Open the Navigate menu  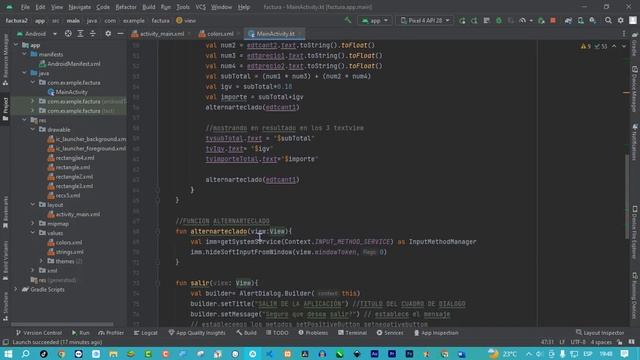tap(80, 7)
